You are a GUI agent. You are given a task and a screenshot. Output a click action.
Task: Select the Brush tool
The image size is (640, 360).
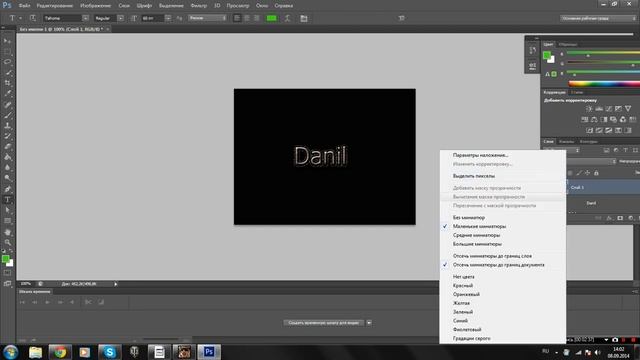[x=7, y=116]
